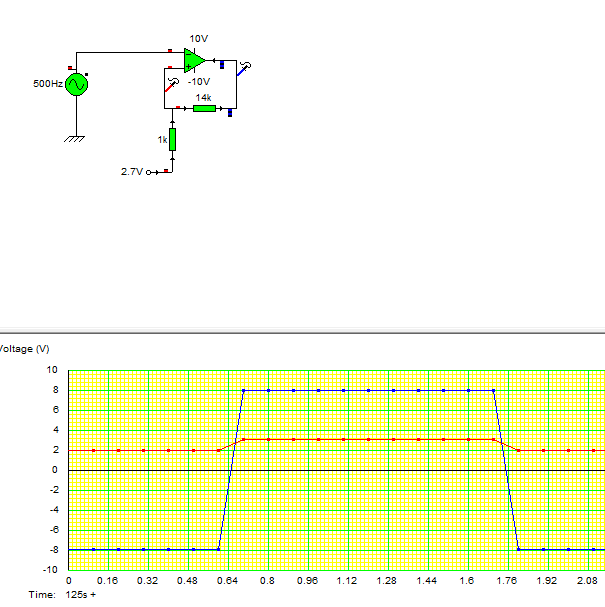This screenshot has height=607, width=605.
Task: Click the -8 voltage axis tick label
Action: click(54, 550)
